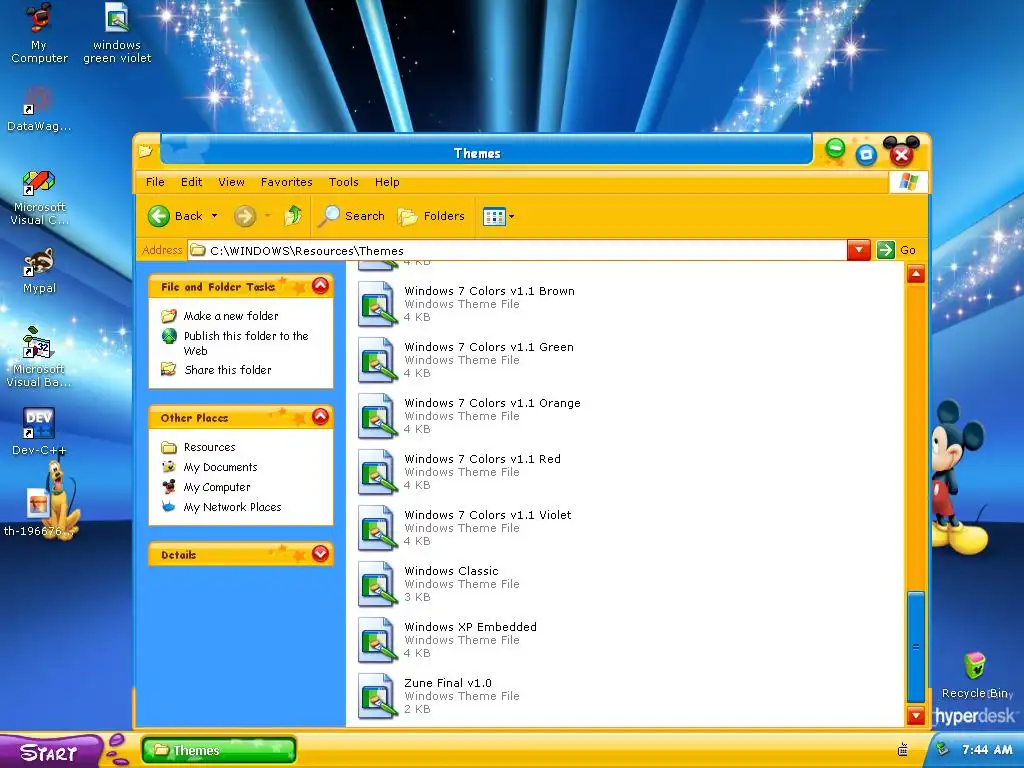1024x768 pixels.
Task: Expand the Details panel
Action: (320, 554)
